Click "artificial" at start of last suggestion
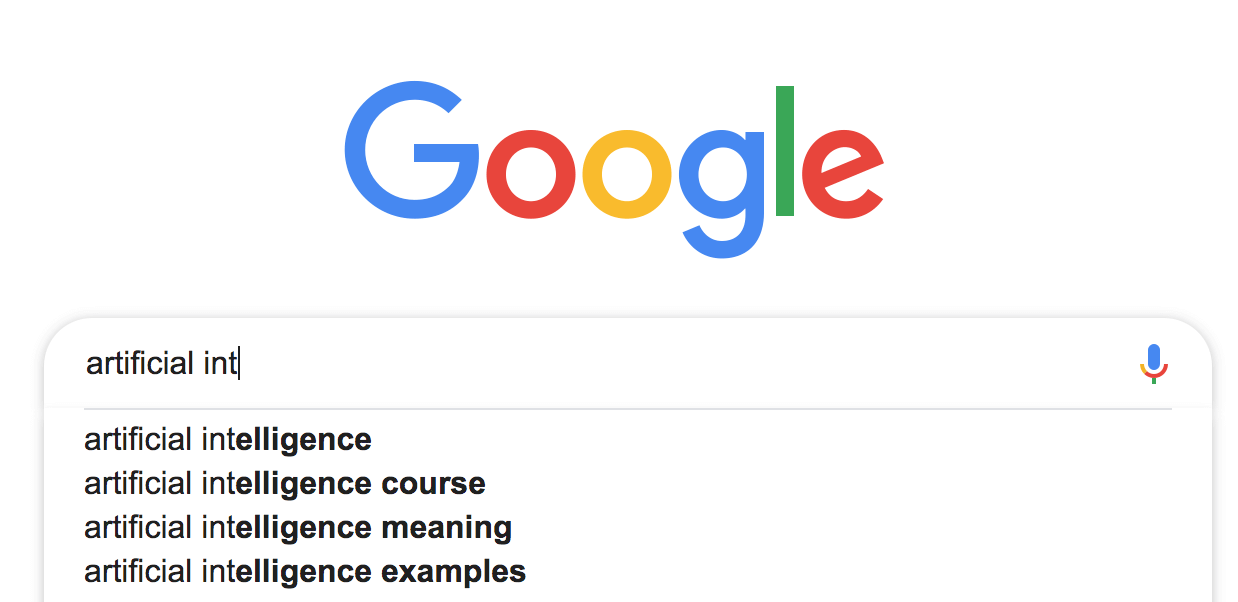The height and width of the screenshot is (602, 1238). click(x=138, y=571)
